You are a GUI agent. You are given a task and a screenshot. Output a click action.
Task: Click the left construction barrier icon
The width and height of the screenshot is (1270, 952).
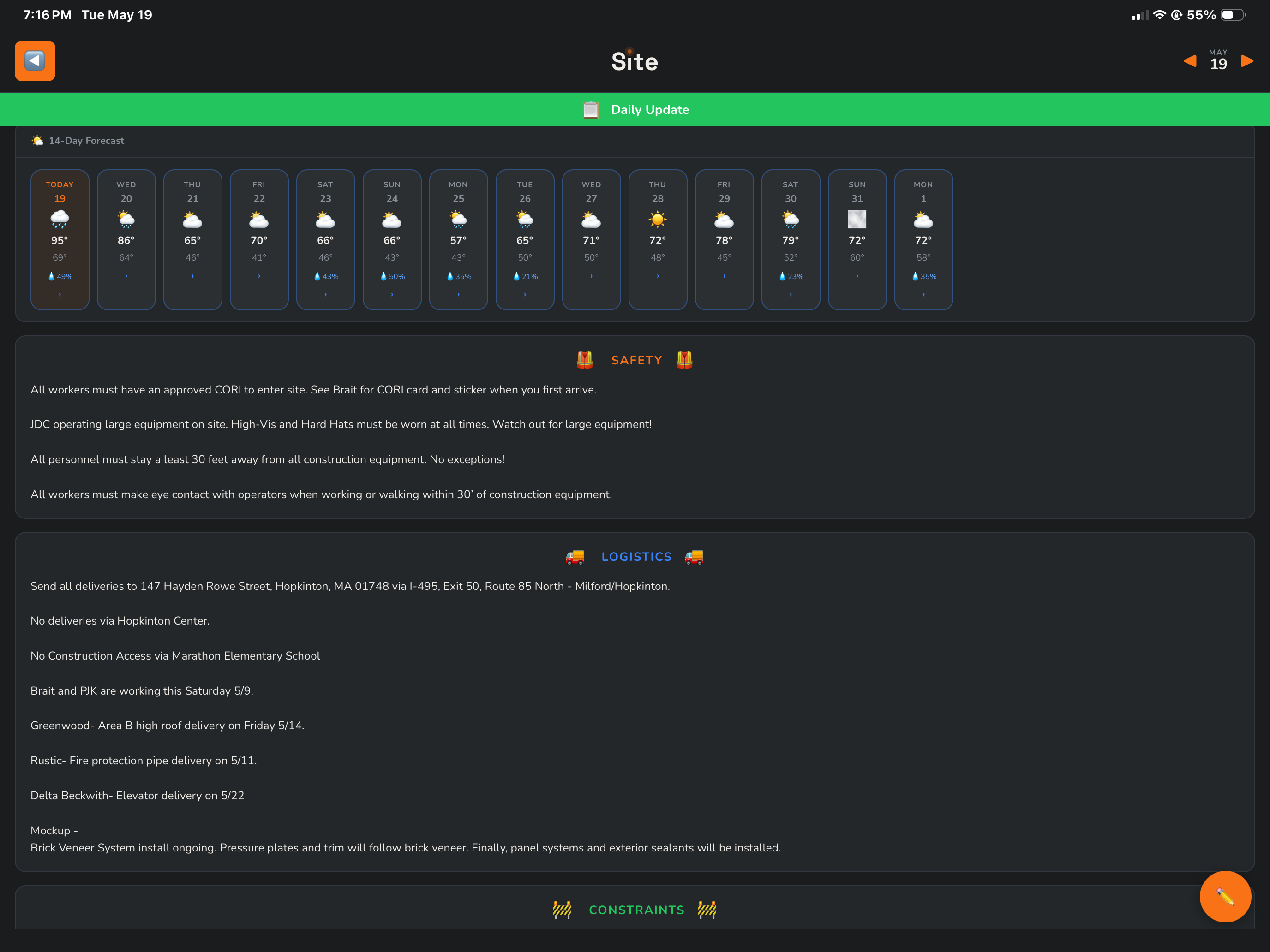pos(562,910)
